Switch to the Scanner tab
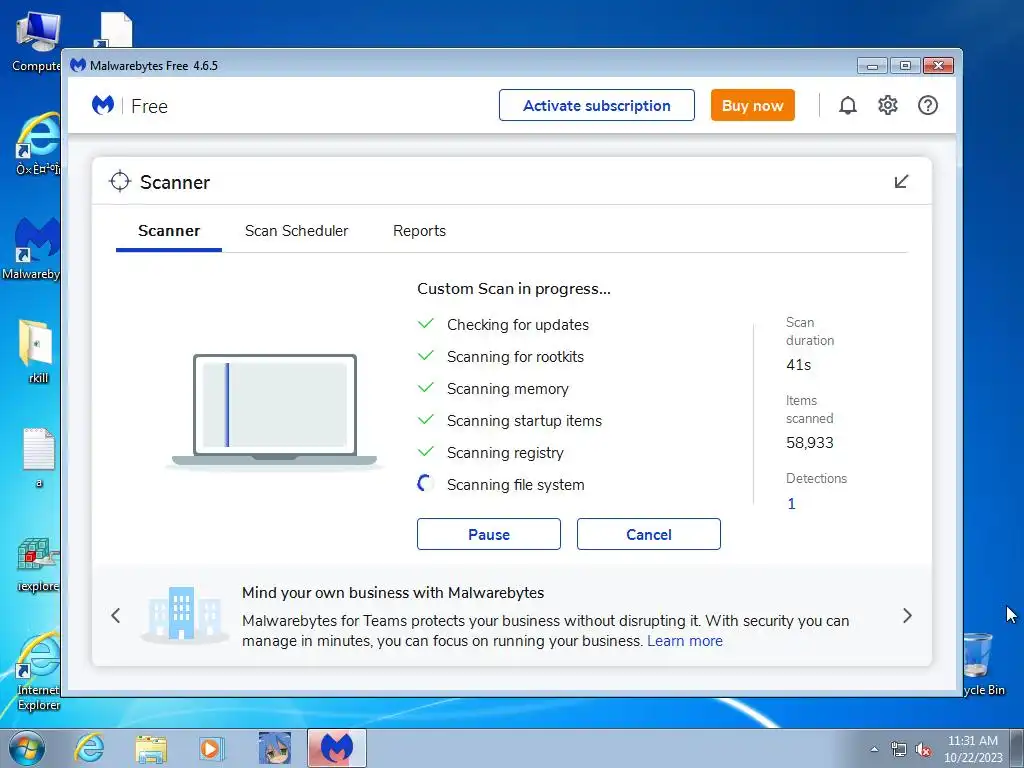Viewport: 1024px width, 768px height. coord(168,231)
